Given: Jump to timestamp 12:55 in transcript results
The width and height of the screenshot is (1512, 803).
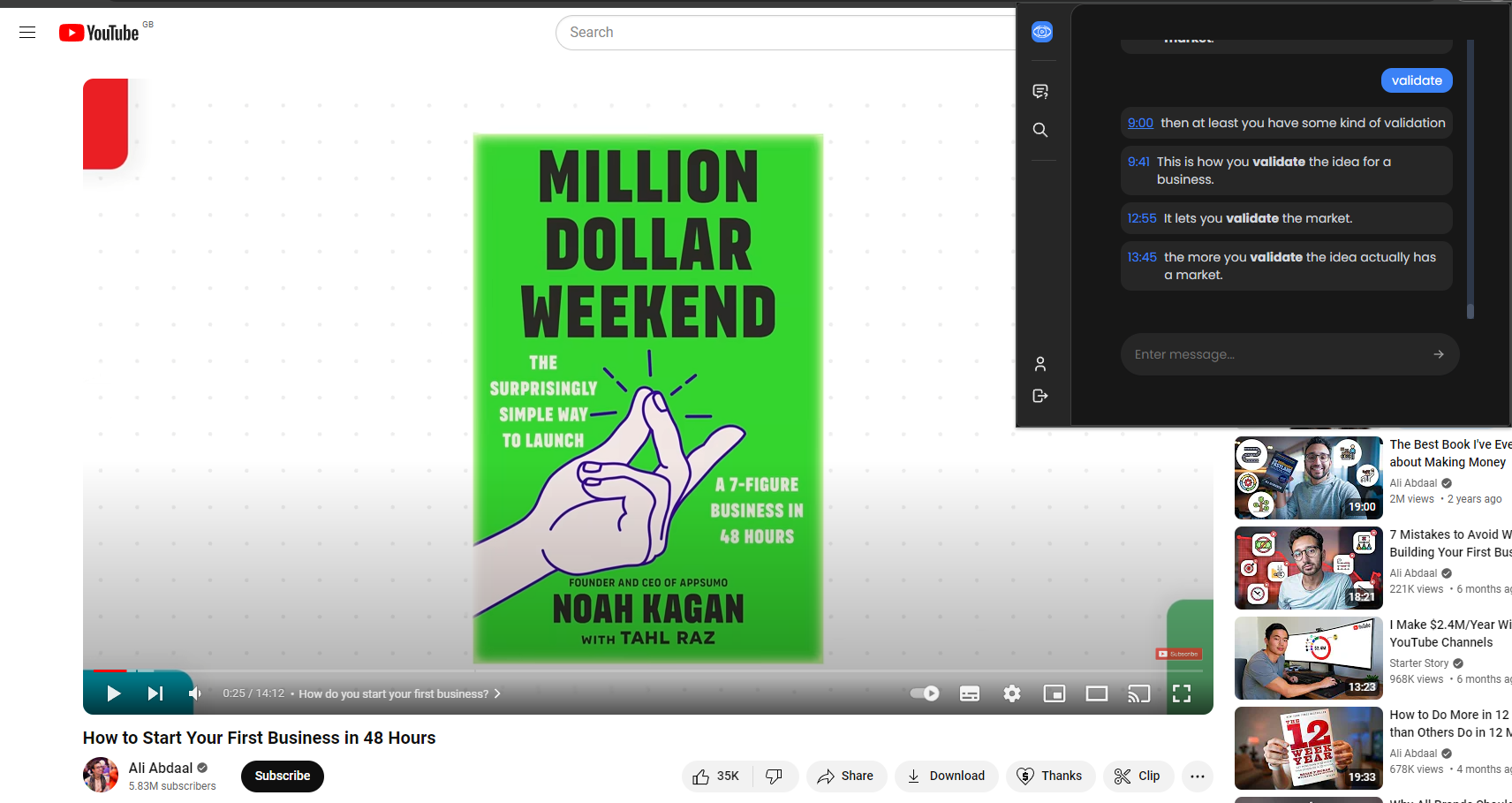Looking at the screenshot, I should (1141, 218).
